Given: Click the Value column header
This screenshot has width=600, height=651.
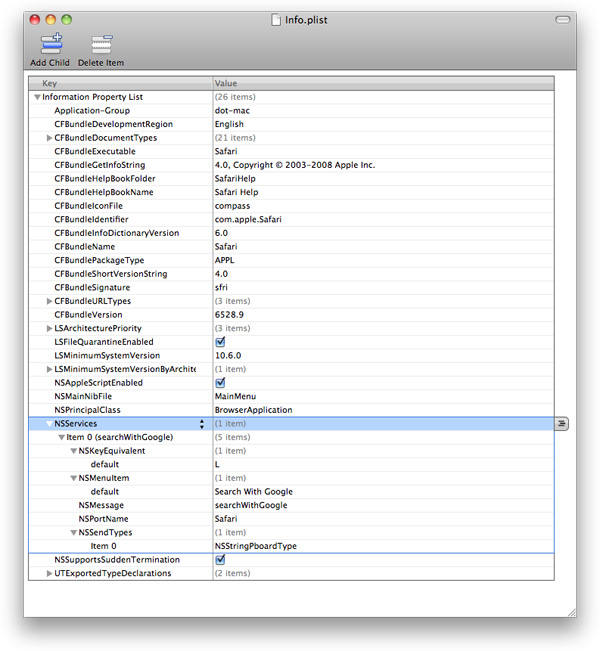Looking at the screenshot, I should point(380,83).
